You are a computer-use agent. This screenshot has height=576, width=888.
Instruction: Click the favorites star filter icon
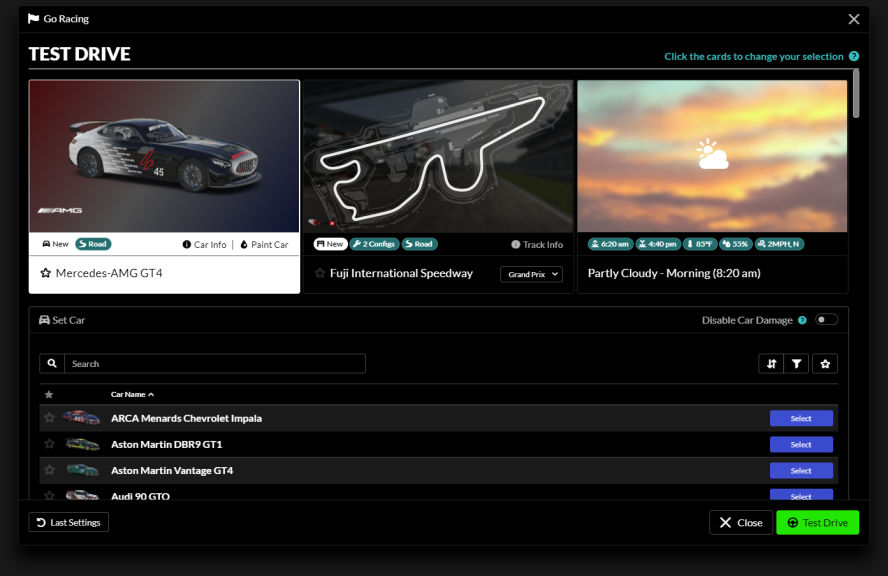[x=825, y=363]
